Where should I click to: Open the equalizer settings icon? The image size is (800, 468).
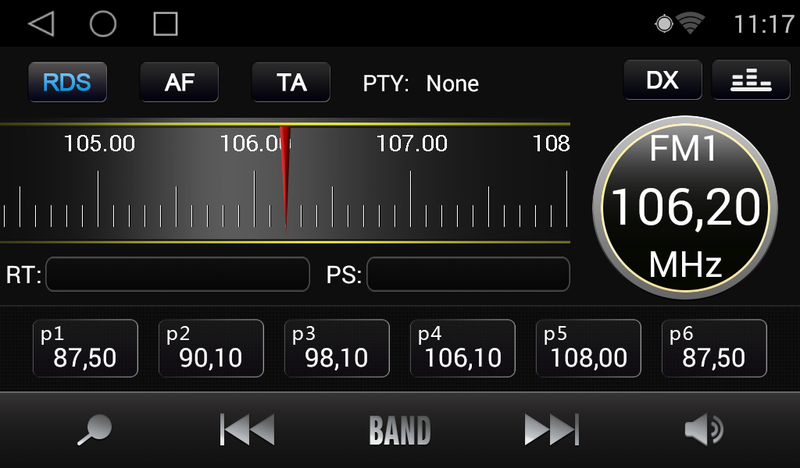click(751, 80)
